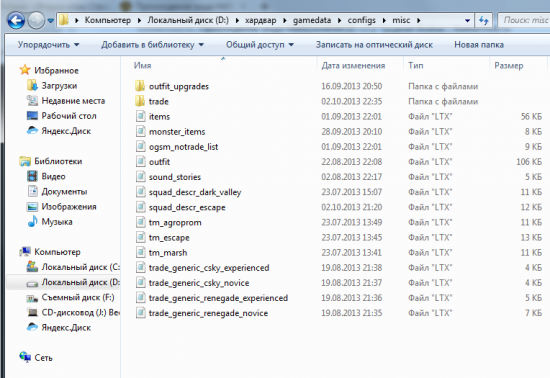Select file 'trade_generic_csky_experienced'
The height and width of the screenshot is (378, 550).
coord(209,268)
